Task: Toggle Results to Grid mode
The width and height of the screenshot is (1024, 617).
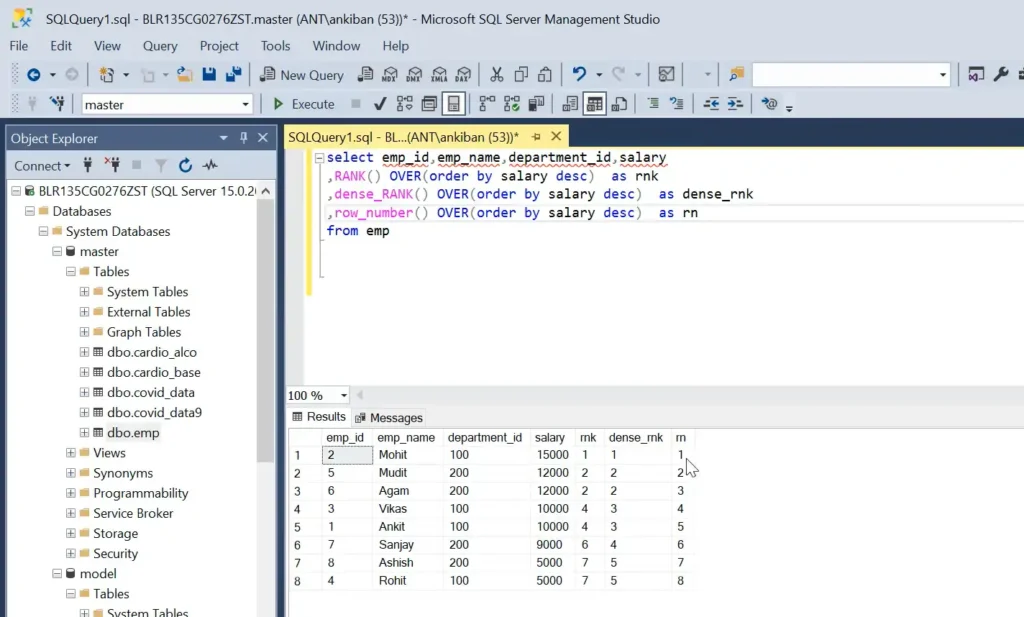Action: [595, 104]
